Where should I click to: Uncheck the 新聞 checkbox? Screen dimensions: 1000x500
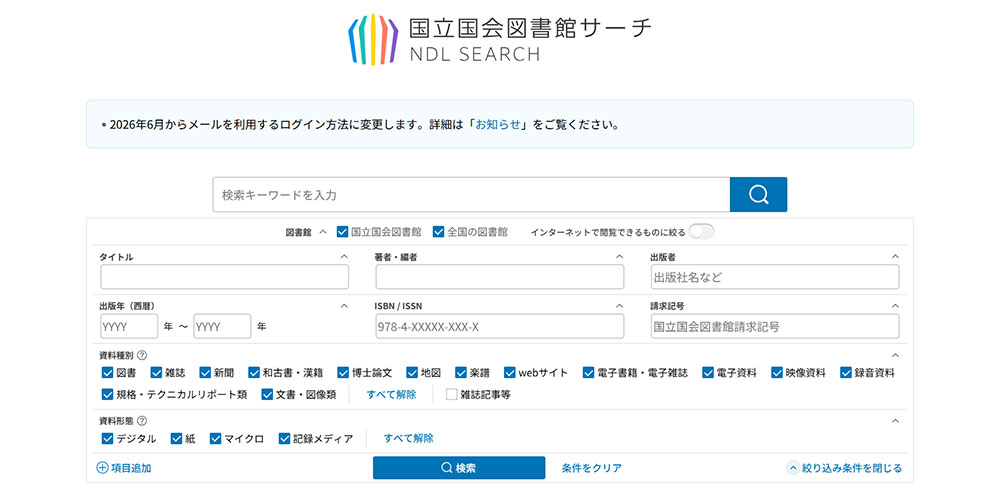205,372
